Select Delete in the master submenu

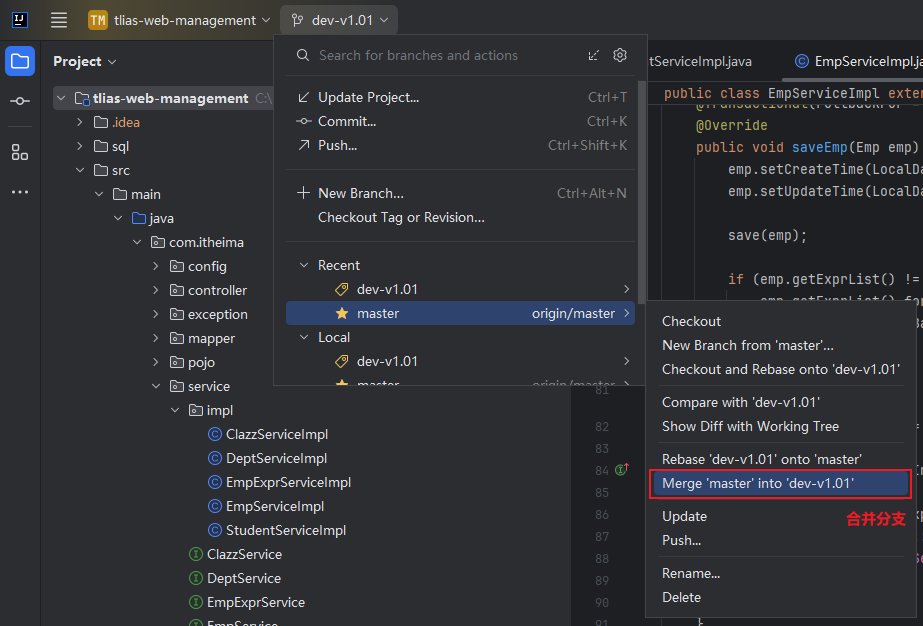coord(779,597)
